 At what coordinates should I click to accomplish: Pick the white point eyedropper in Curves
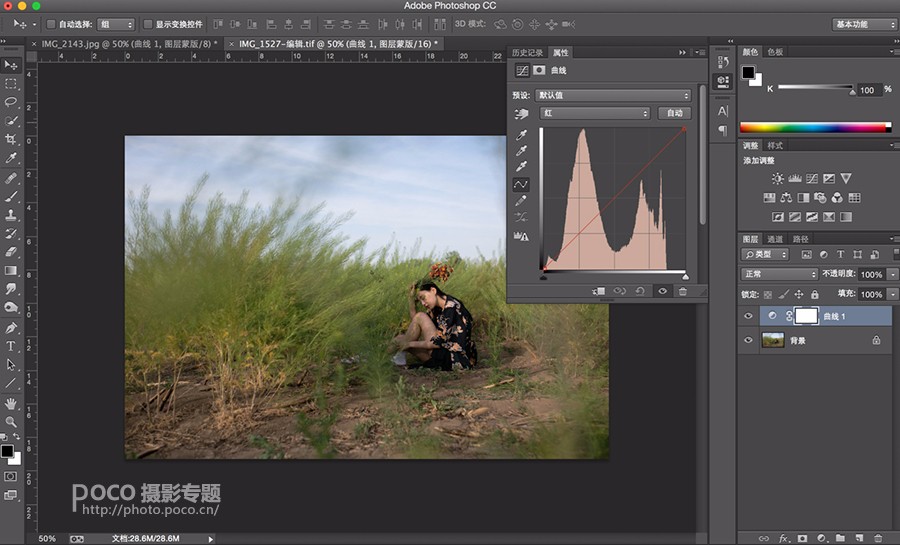click(x=521, y=166)
